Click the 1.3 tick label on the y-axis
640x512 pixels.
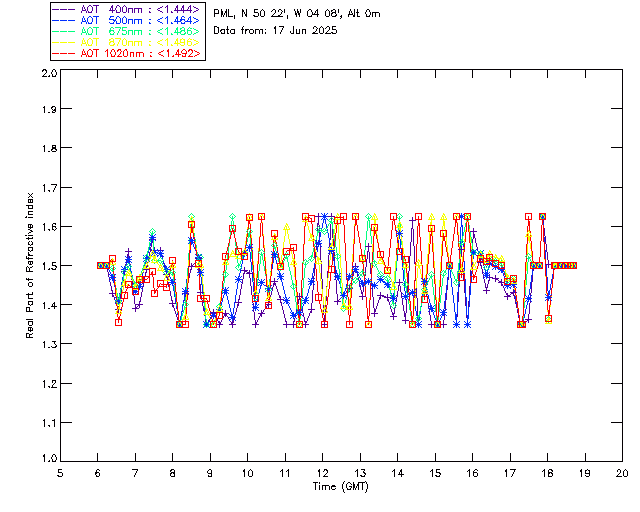point(49,344)
